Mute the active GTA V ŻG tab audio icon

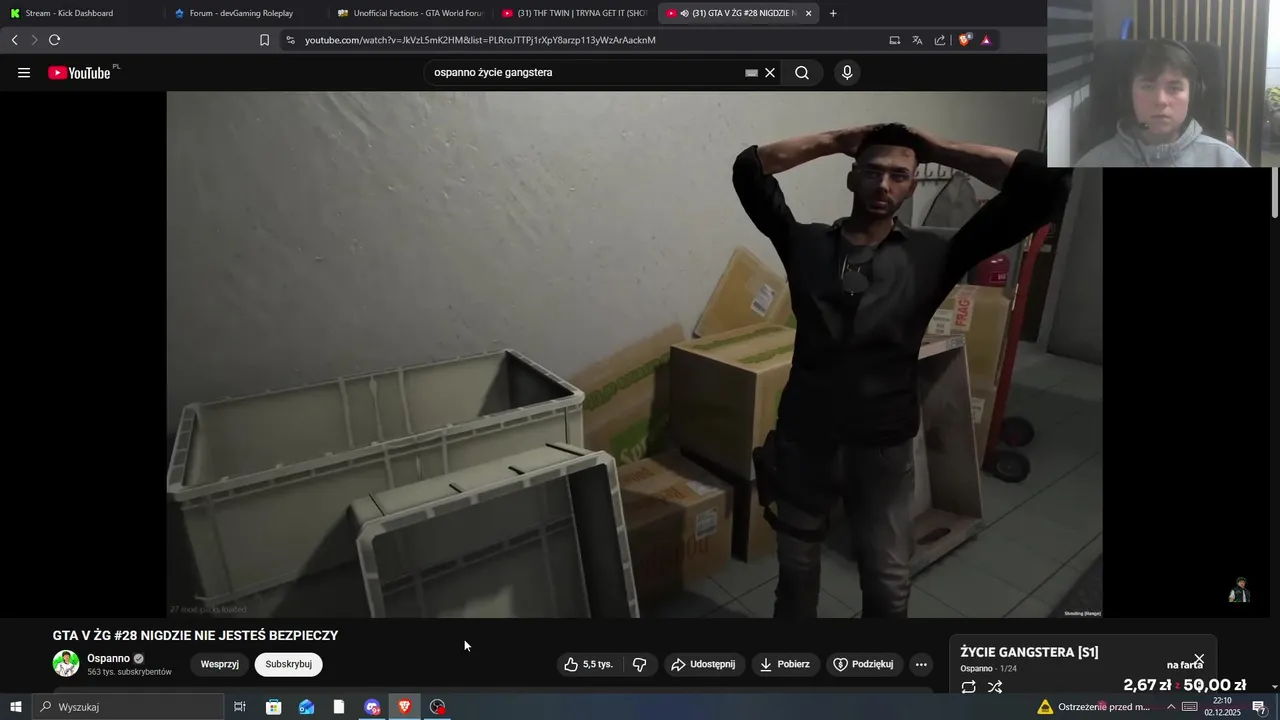pyautogui.click(x=684, y=13)
